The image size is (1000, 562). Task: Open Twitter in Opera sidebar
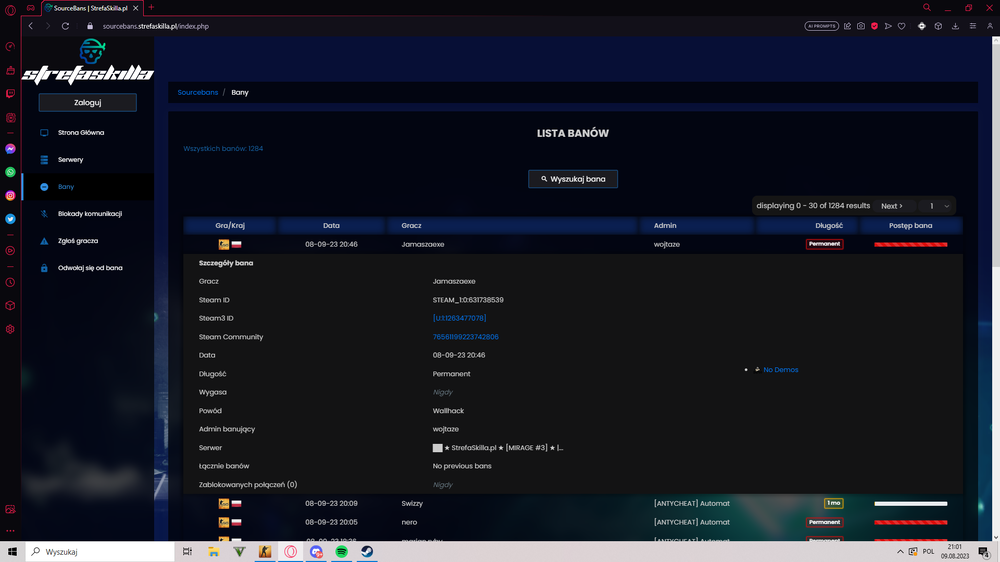click(10, 219)
